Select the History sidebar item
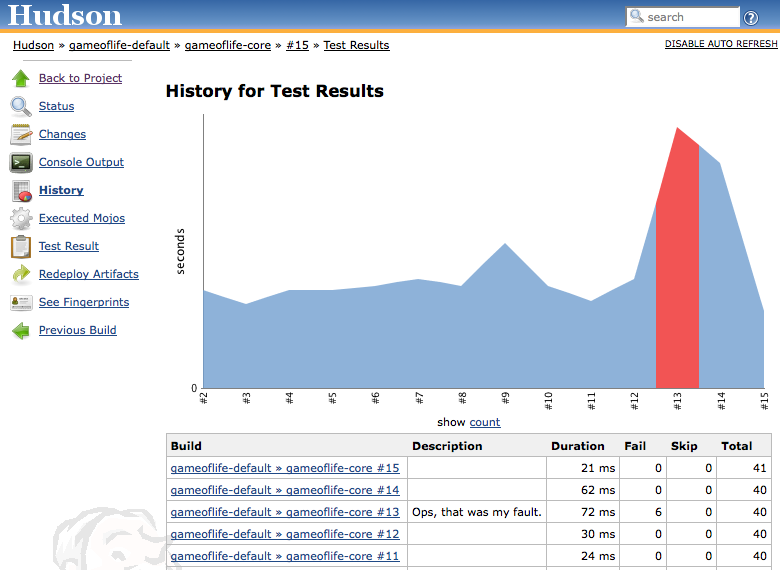The height and width of the screenshot is (570, 780). (61, 190)
